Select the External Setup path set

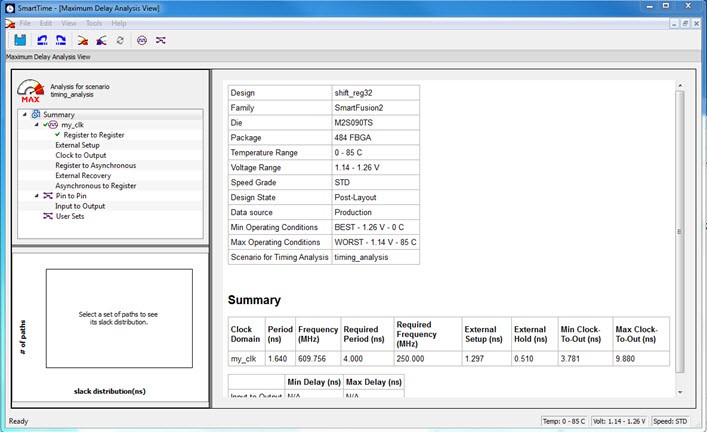pyautogui.click(x=77, y=145)
